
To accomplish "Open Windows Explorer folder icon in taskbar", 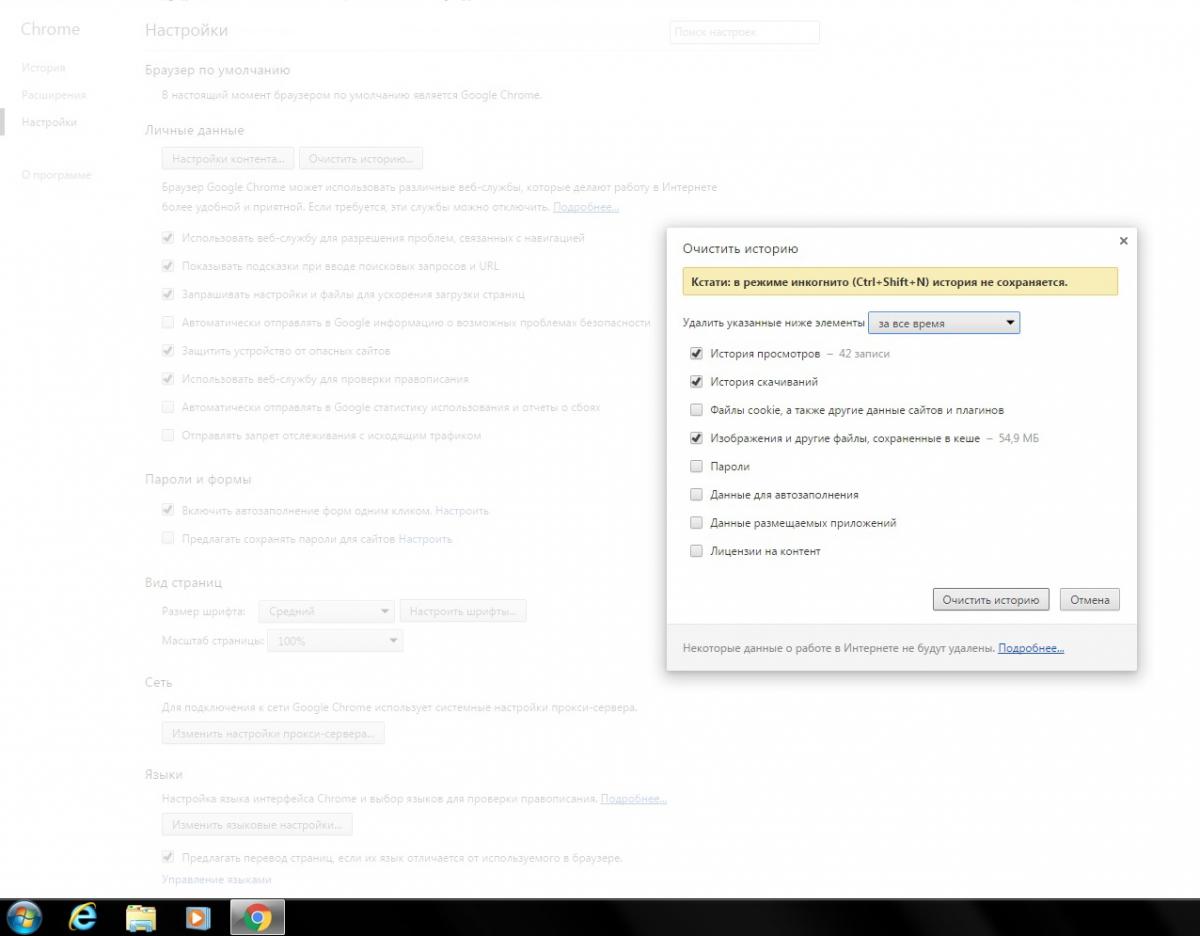I will click(141, 917).
